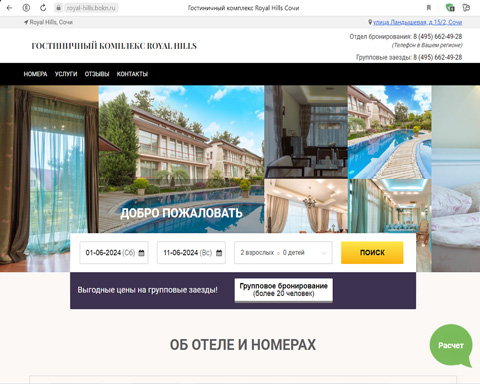The image size is (480, 384).
Task: Click the page title Гостиничный комплекс Royal Hills Сочи
Action: click(243, 8)
